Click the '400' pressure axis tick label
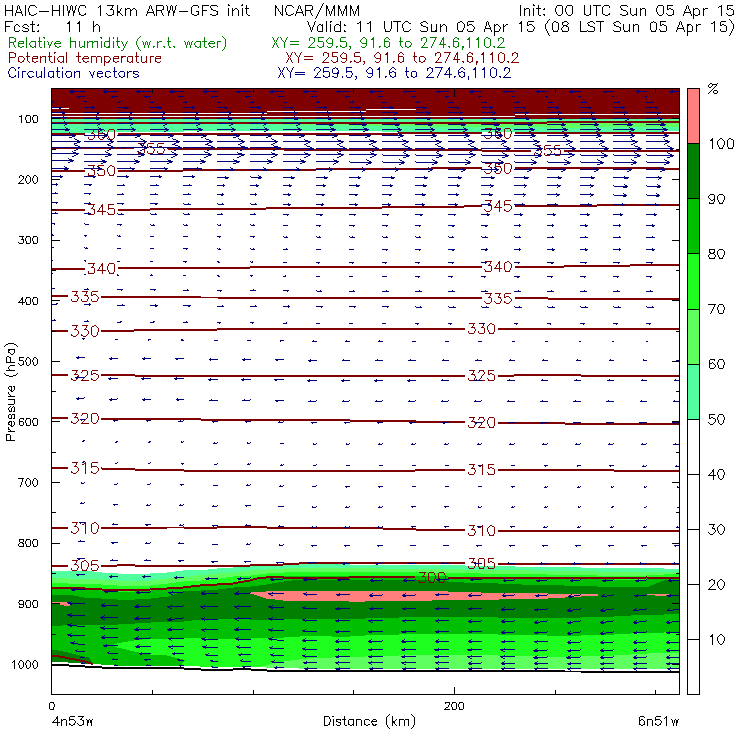The height and width of the screenshot is (740, 740). click(x=28, y=301)
